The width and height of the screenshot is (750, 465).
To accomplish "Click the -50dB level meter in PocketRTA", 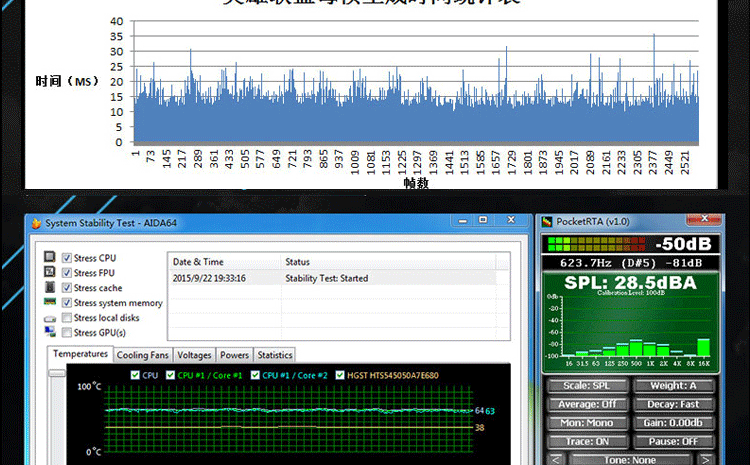I will [x=630, y=244].
